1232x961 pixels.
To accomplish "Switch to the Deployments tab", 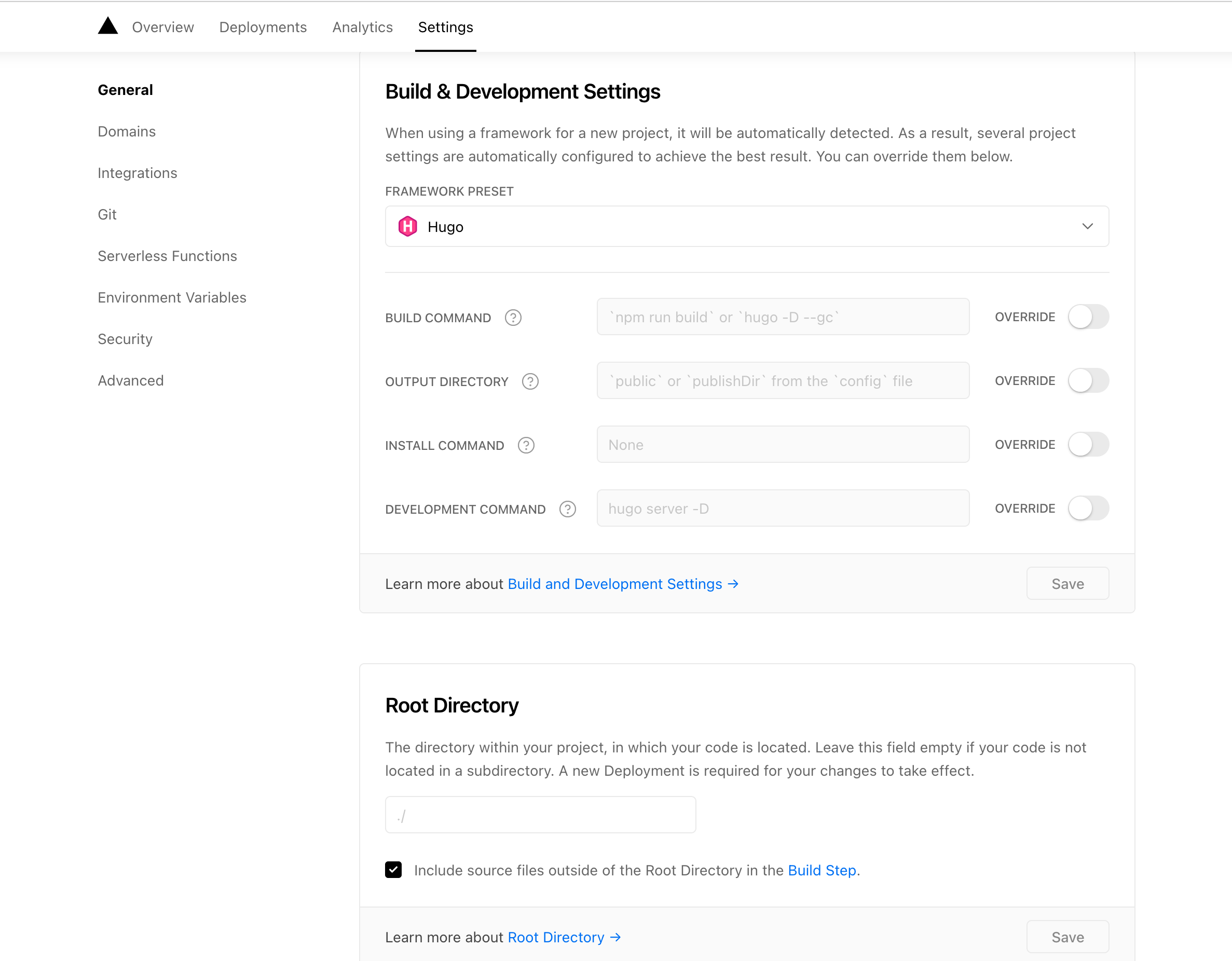I will tap(263, 26).
